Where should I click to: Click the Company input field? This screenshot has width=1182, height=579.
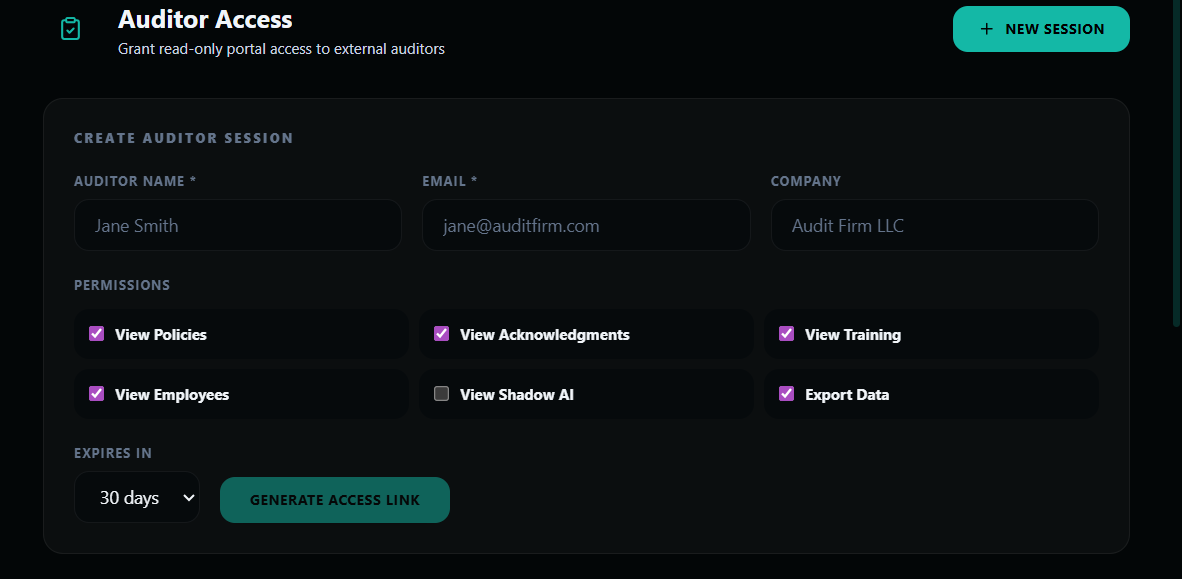[934, 225]
